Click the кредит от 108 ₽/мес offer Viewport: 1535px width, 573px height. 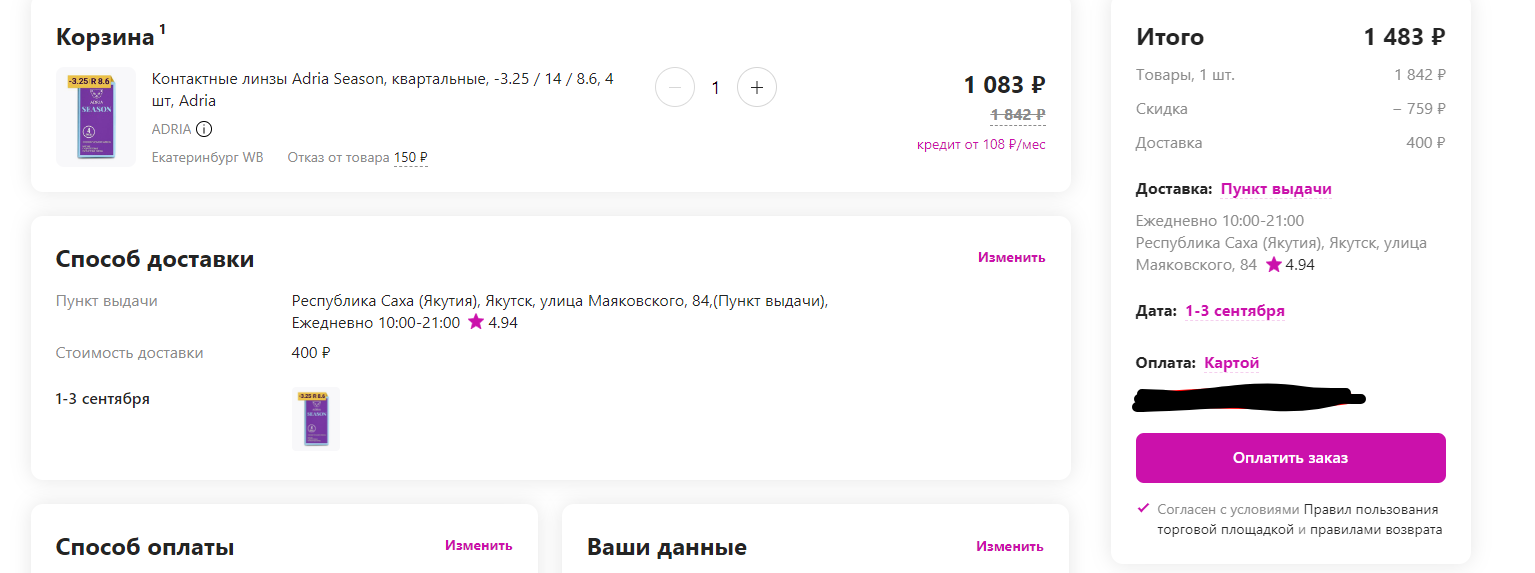tap(980, 145)
